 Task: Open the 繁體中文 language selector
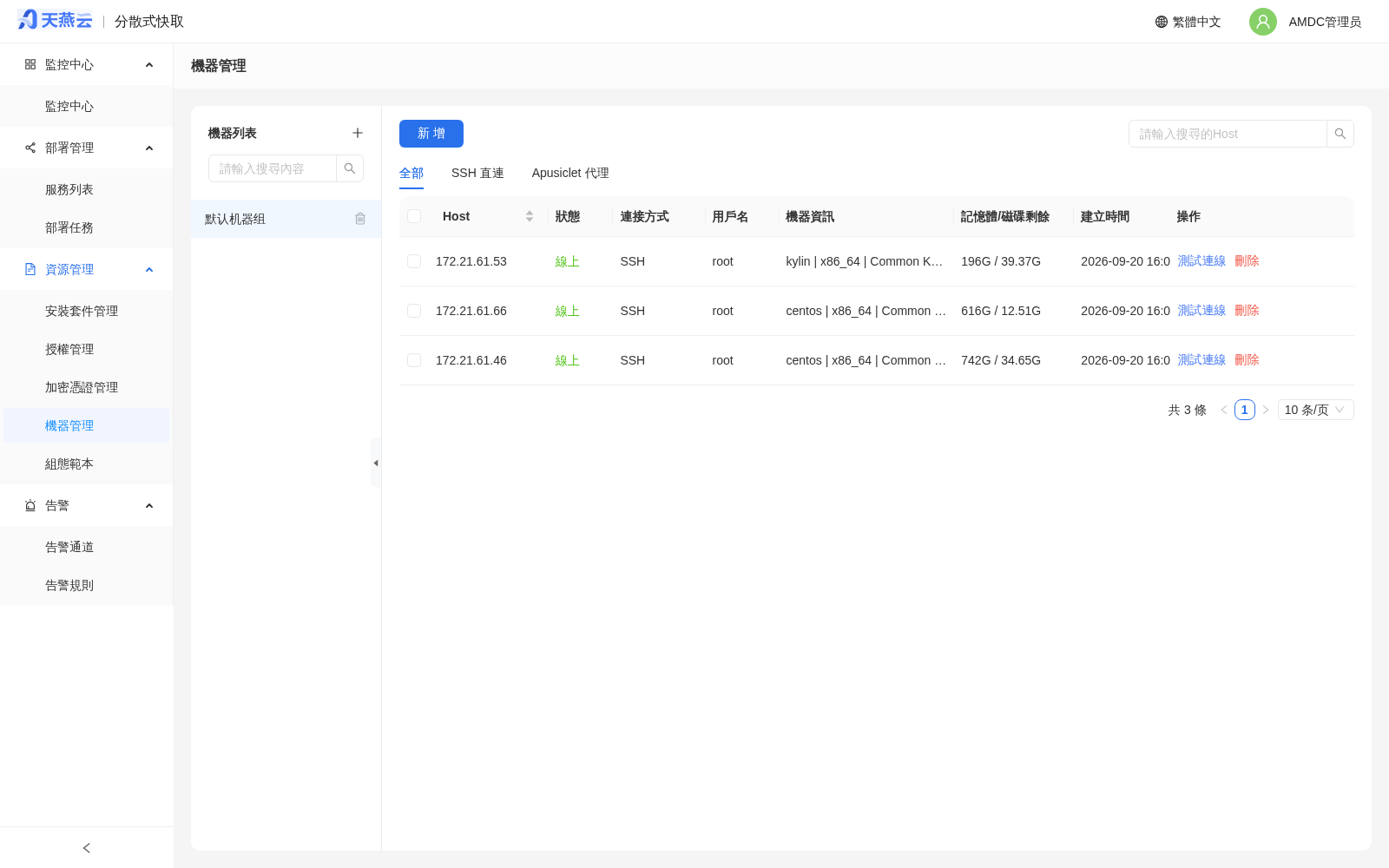pos(1188,22)
